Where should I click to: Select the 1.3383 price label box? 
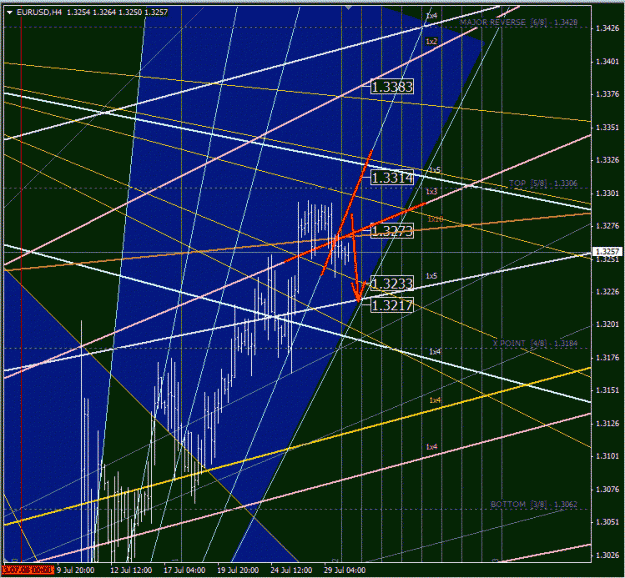392,87
